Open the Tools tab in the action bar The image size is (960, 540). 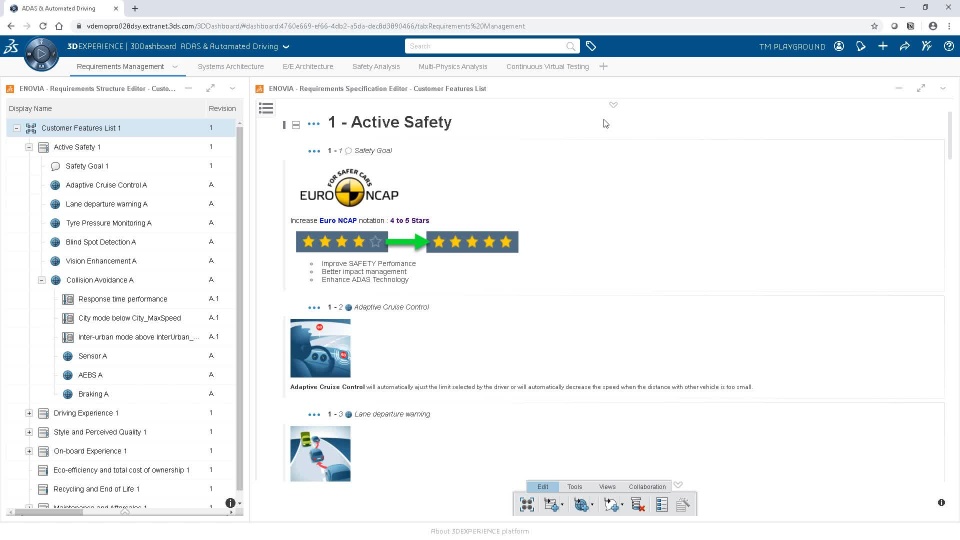574,487
